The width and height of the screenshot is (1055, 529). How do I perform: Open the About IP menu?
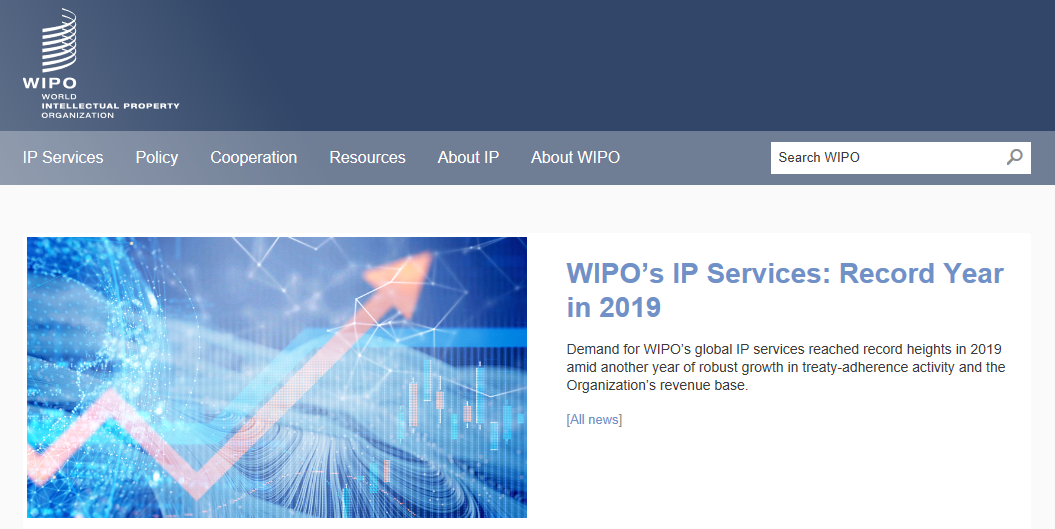468,157
